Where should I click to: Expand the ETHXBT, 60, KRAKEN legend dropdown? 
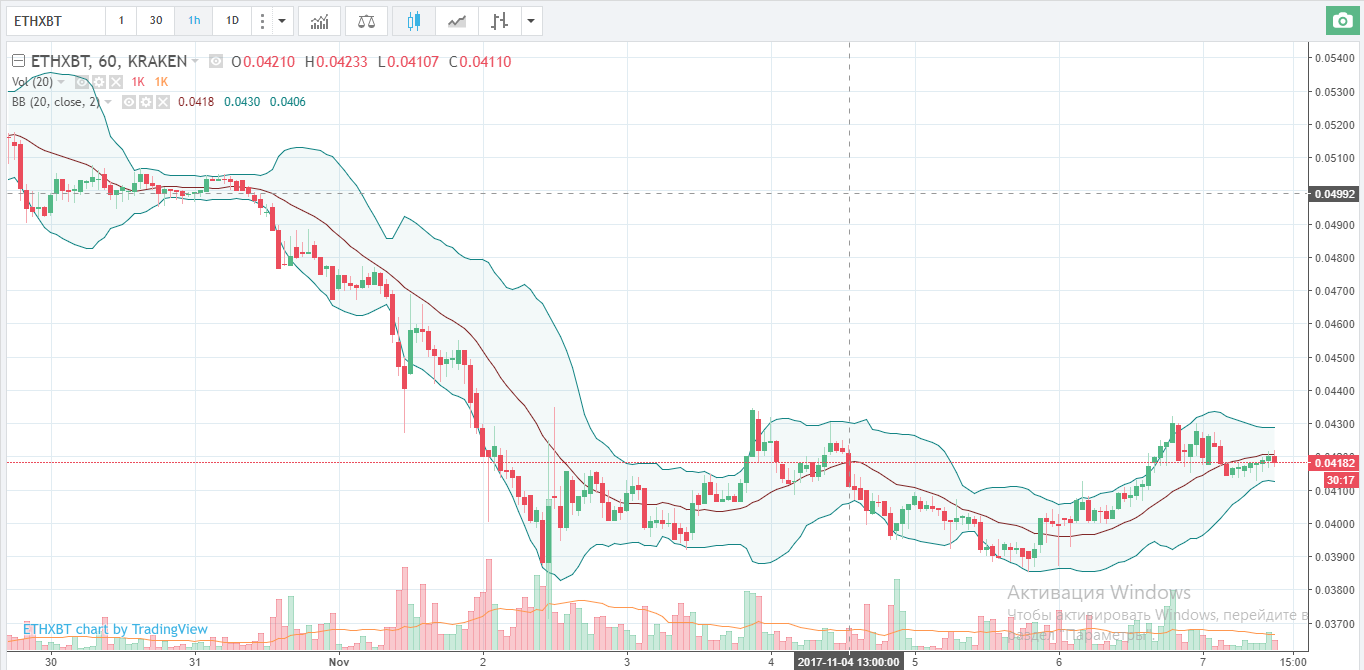tap(194, 61)
